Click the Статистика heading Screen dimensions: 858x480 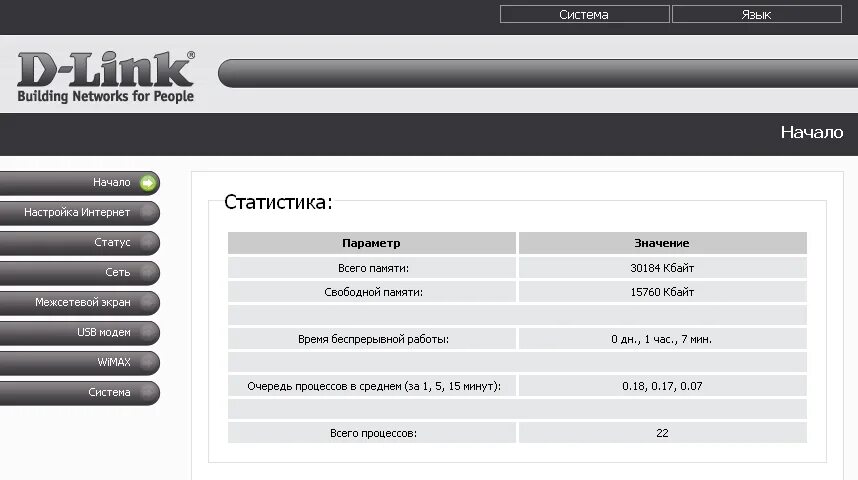point(278,202)
